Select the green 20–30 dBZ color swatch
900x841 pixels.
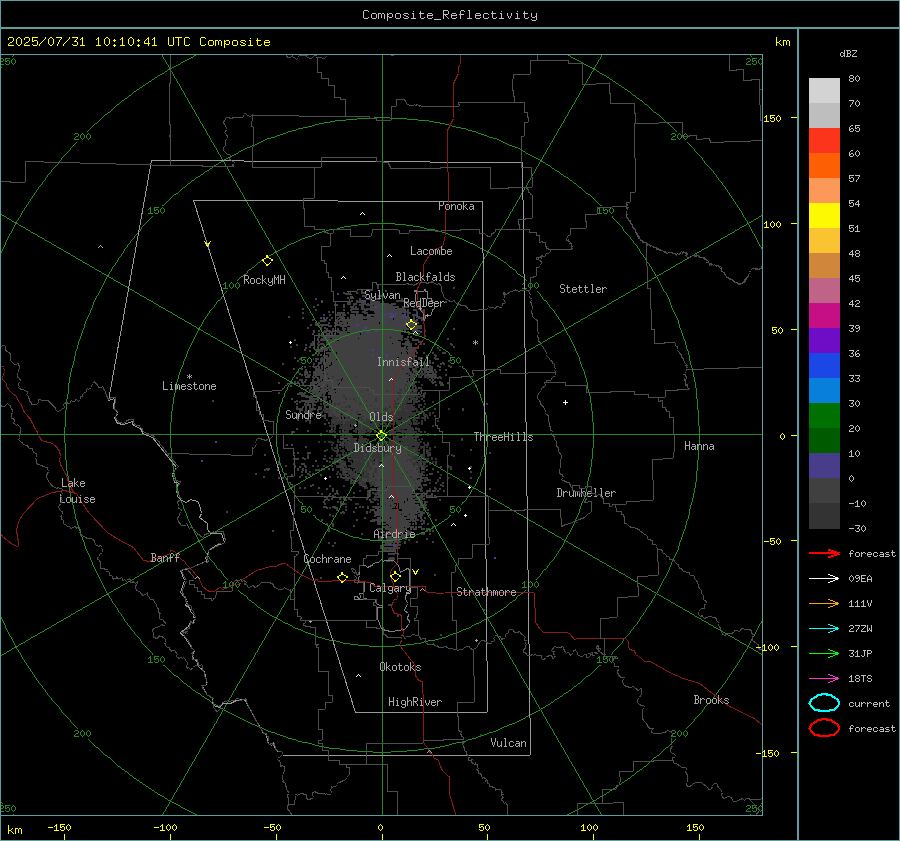click(x=824, y=416)
